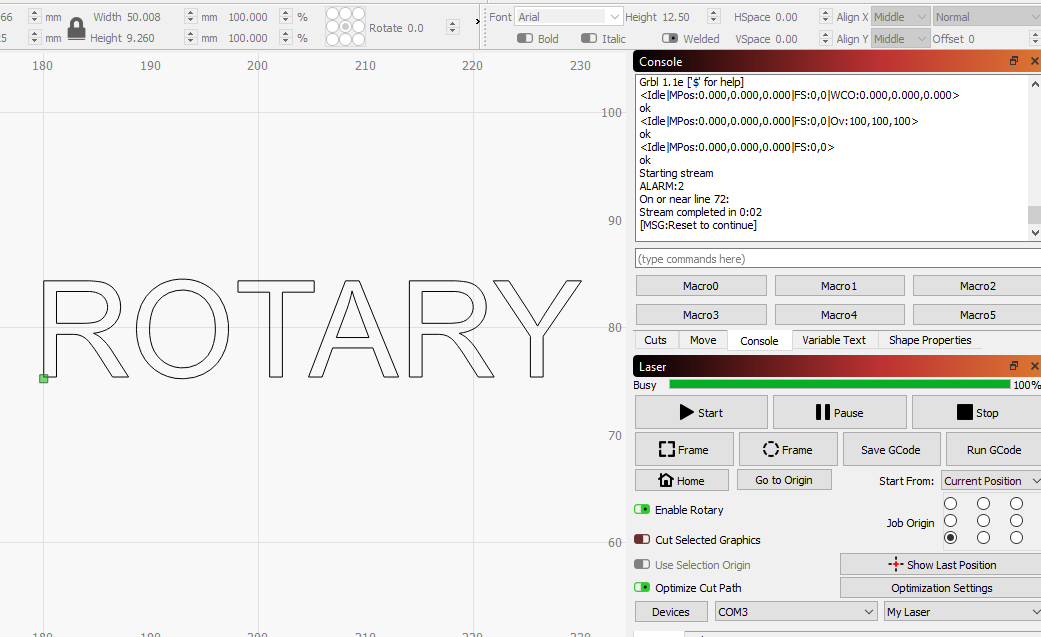Viewport: 1041px width, 637px height.
Task: Open the COM3 port dropdown
Action: coord(796,612)
